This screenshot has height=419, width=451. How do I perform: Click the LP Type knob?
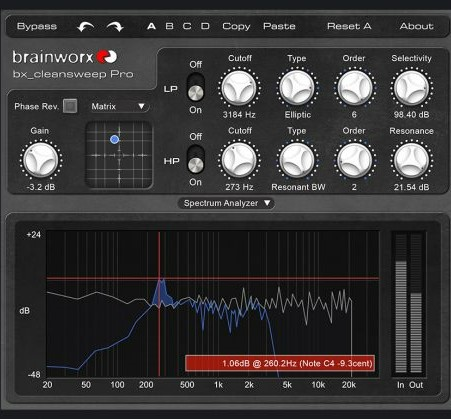(297, 88)
